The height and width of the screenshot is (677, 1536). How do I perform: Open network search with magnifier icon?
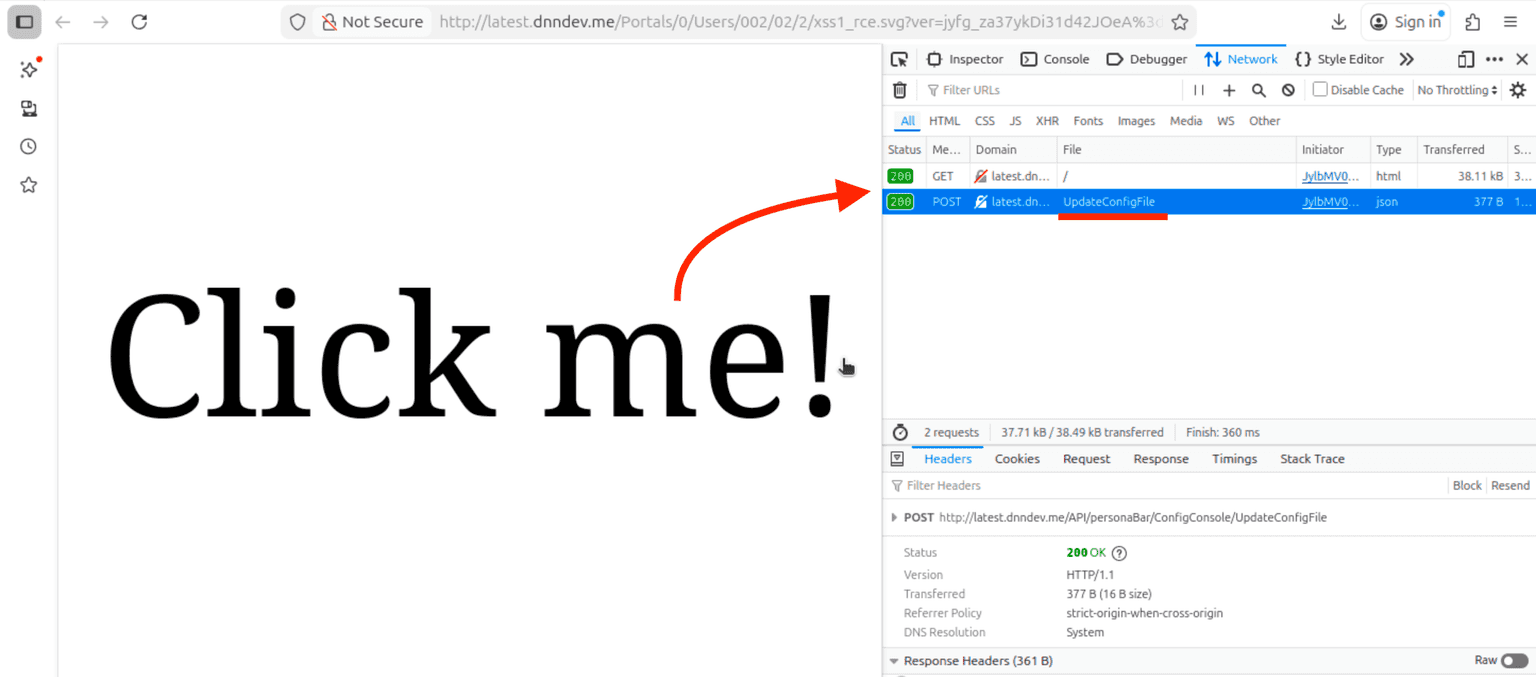pyautogui.click(x=1259, y=90)
